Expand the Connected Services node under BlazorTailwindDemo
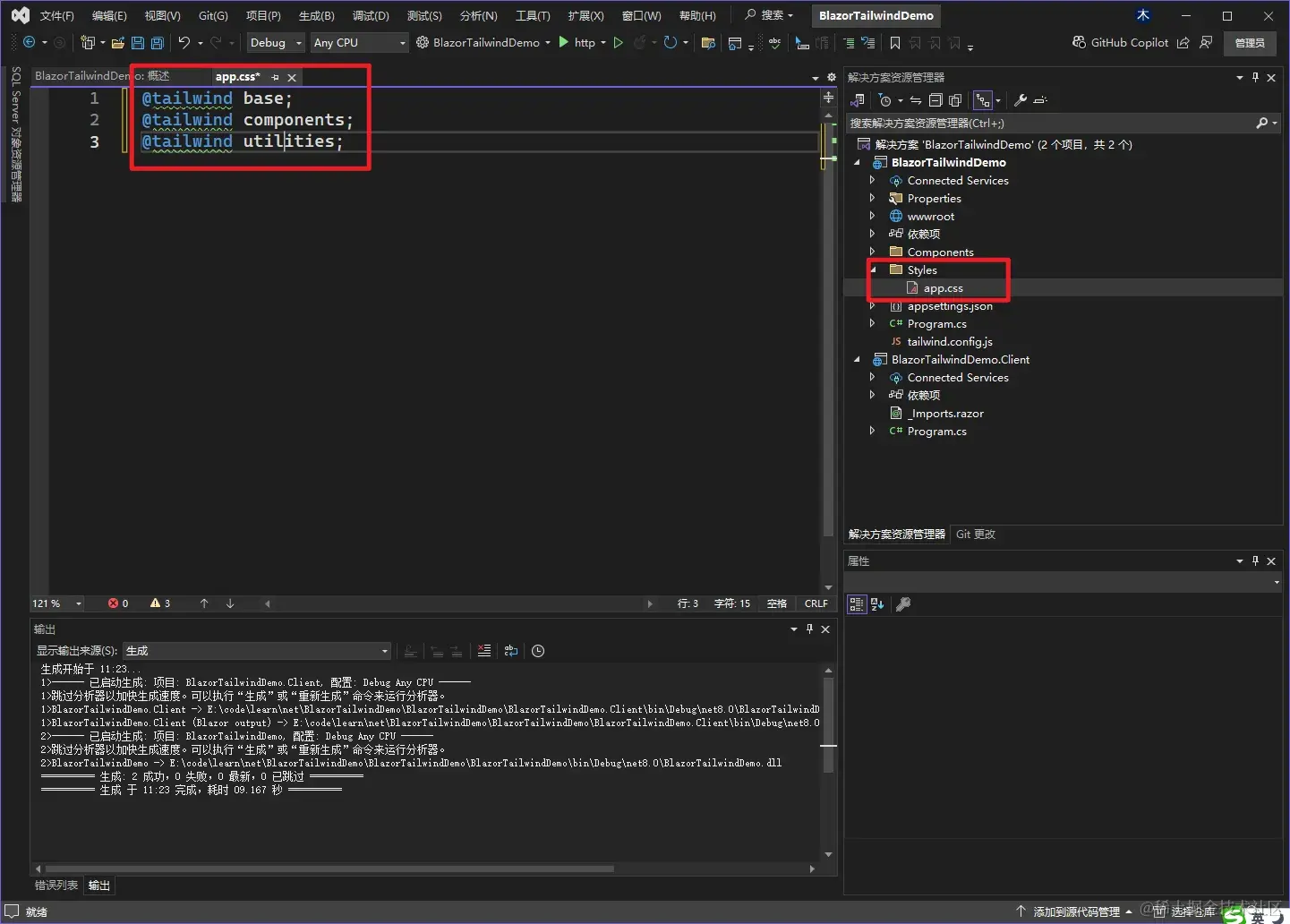This screenshot has width=1290, height=924. [873, 180]
